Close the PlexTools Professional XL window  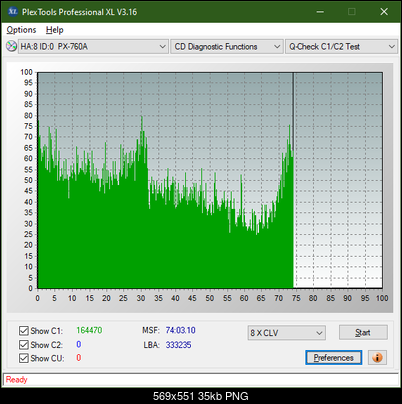384,12
